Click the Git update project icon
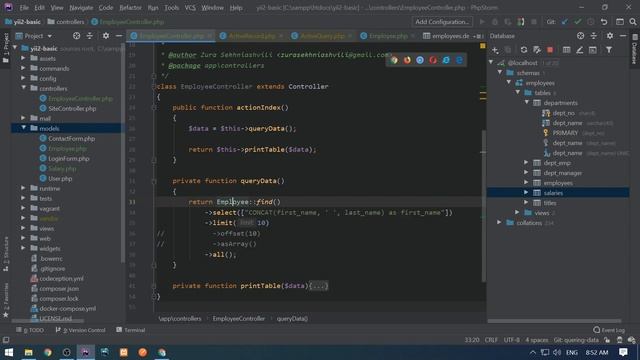Image resolution: width=640 pixels, height=360 pixels. 564,22
